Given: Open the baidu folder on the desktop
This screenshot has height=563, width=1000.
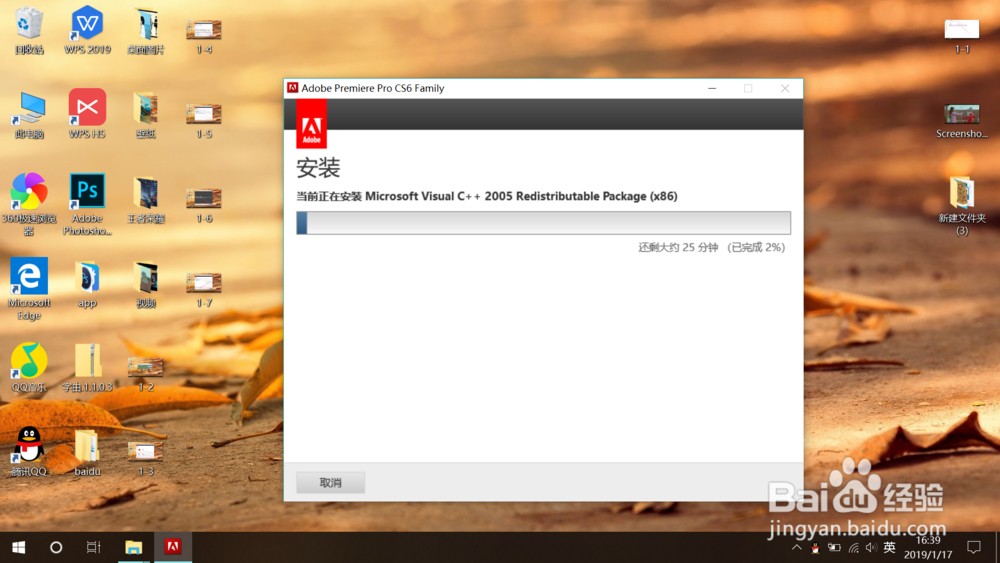Looking at the screenshot, I should coord(87,453).
